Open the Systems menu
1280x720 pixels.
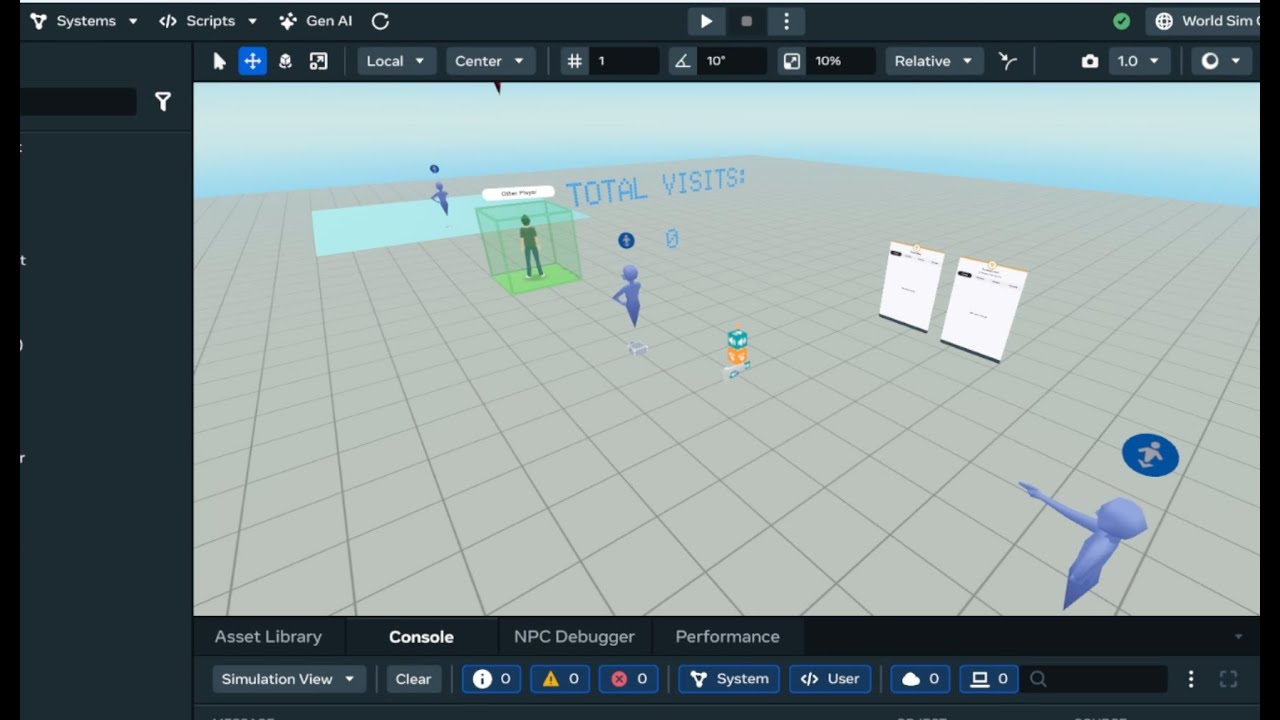click(84, 21)
